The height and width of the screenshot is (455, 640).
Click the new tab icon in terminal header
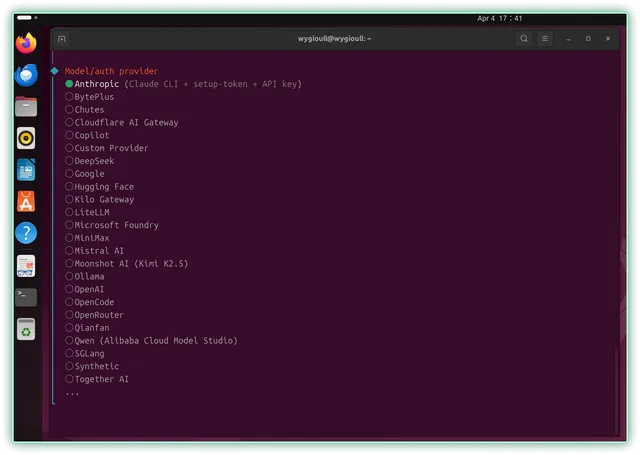click(62, 39)
